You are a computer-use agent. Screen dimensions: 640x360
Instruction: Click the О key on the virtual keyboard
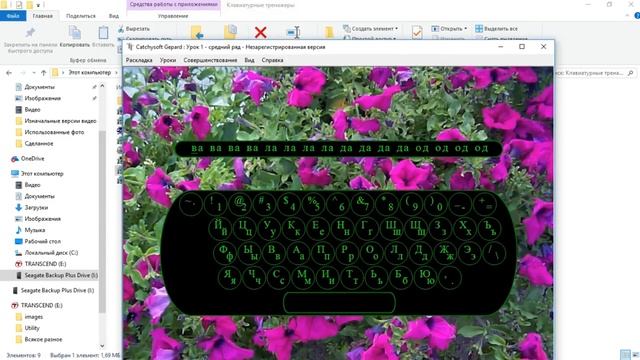[372, 252]
